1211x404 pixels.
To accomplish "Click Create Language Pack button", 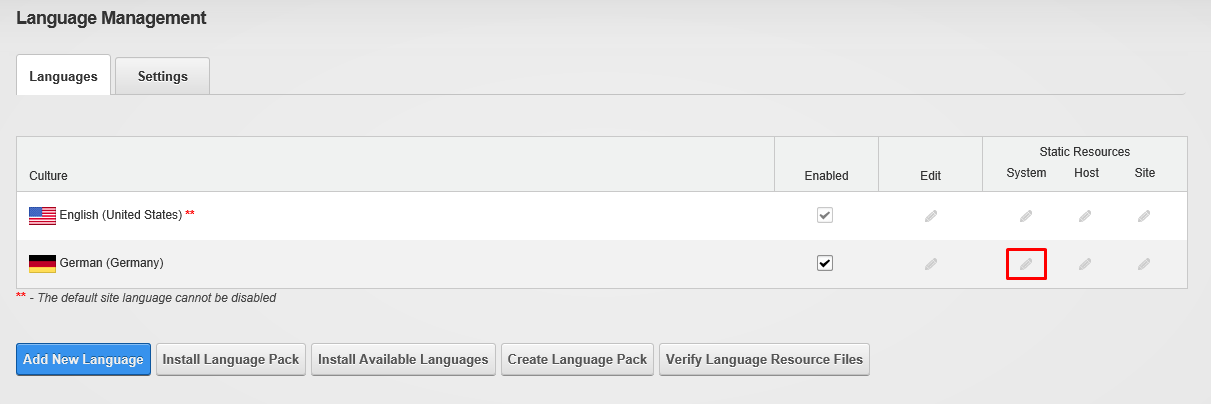I will pos(578,360).
